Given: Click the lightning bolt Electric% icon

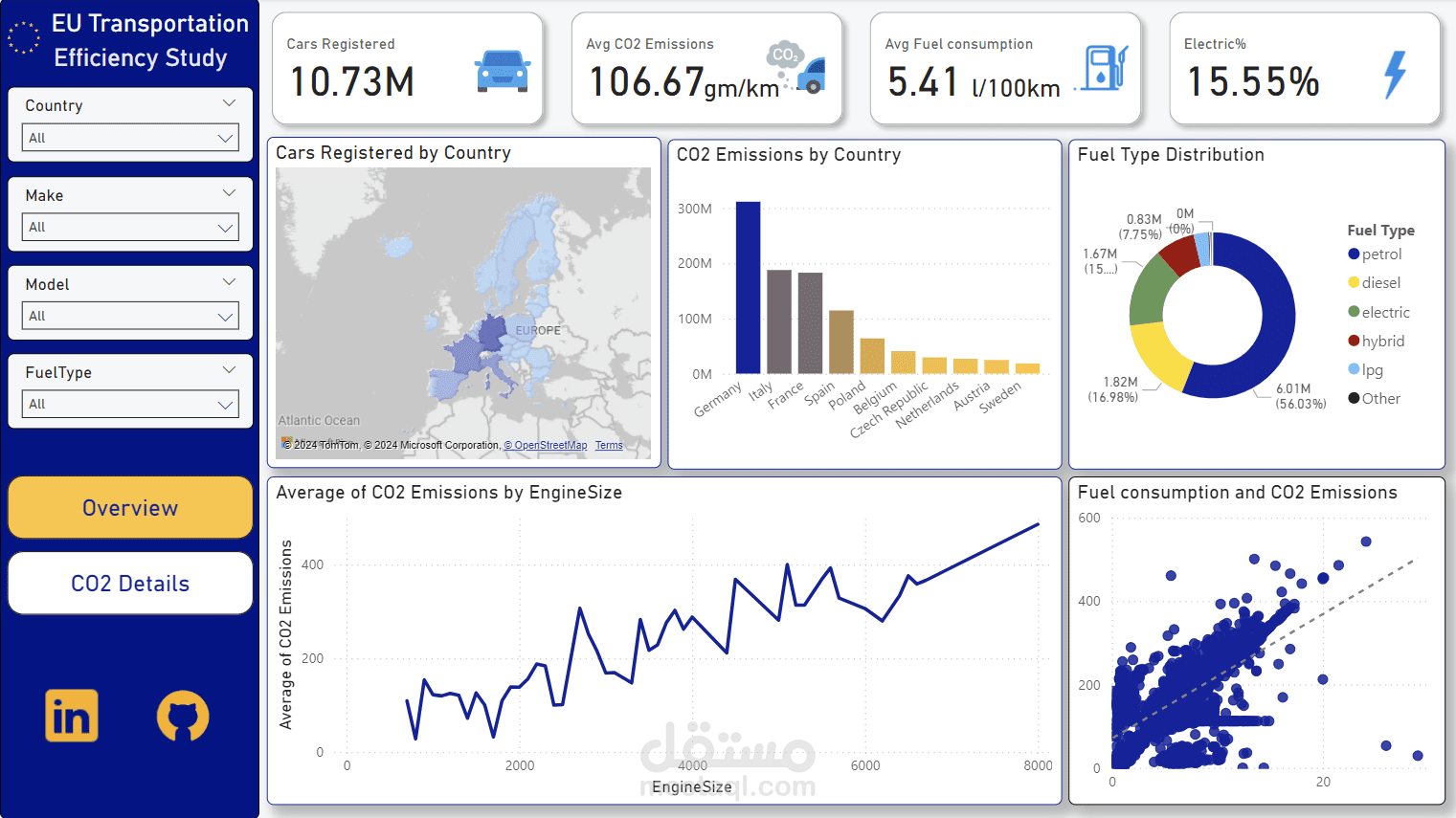Looking at the screenshot, I should (x=1396, y=75).
